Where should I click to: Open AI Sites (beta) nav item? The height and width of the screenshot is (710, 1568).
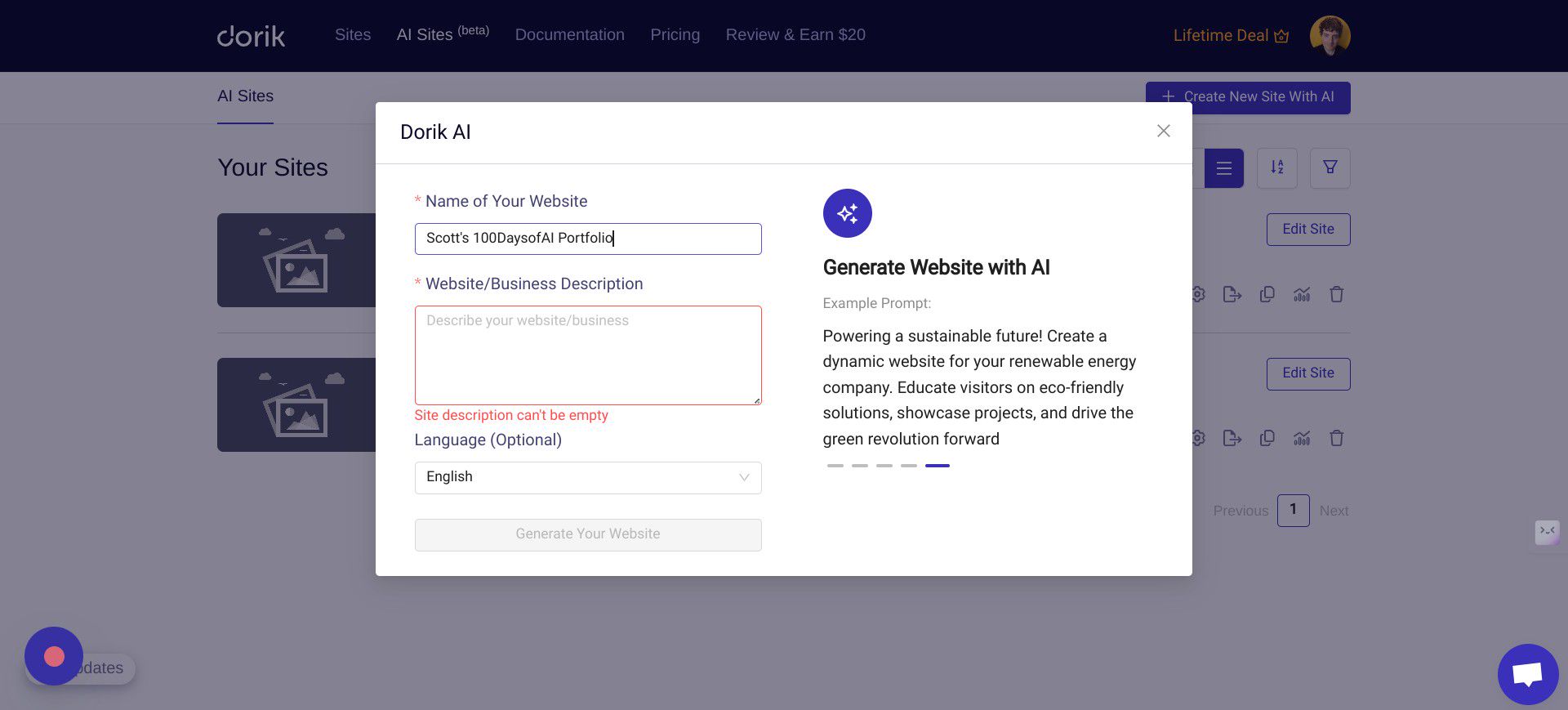(x=443, y=34)
